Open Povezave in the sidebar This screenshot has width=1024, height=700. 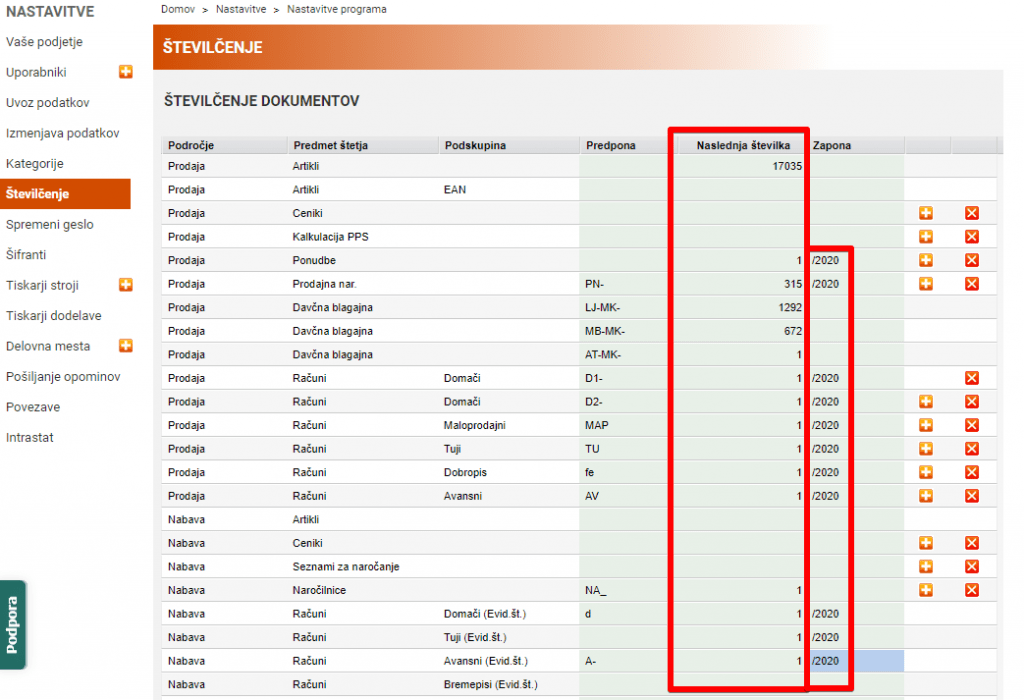click(33, 407)
